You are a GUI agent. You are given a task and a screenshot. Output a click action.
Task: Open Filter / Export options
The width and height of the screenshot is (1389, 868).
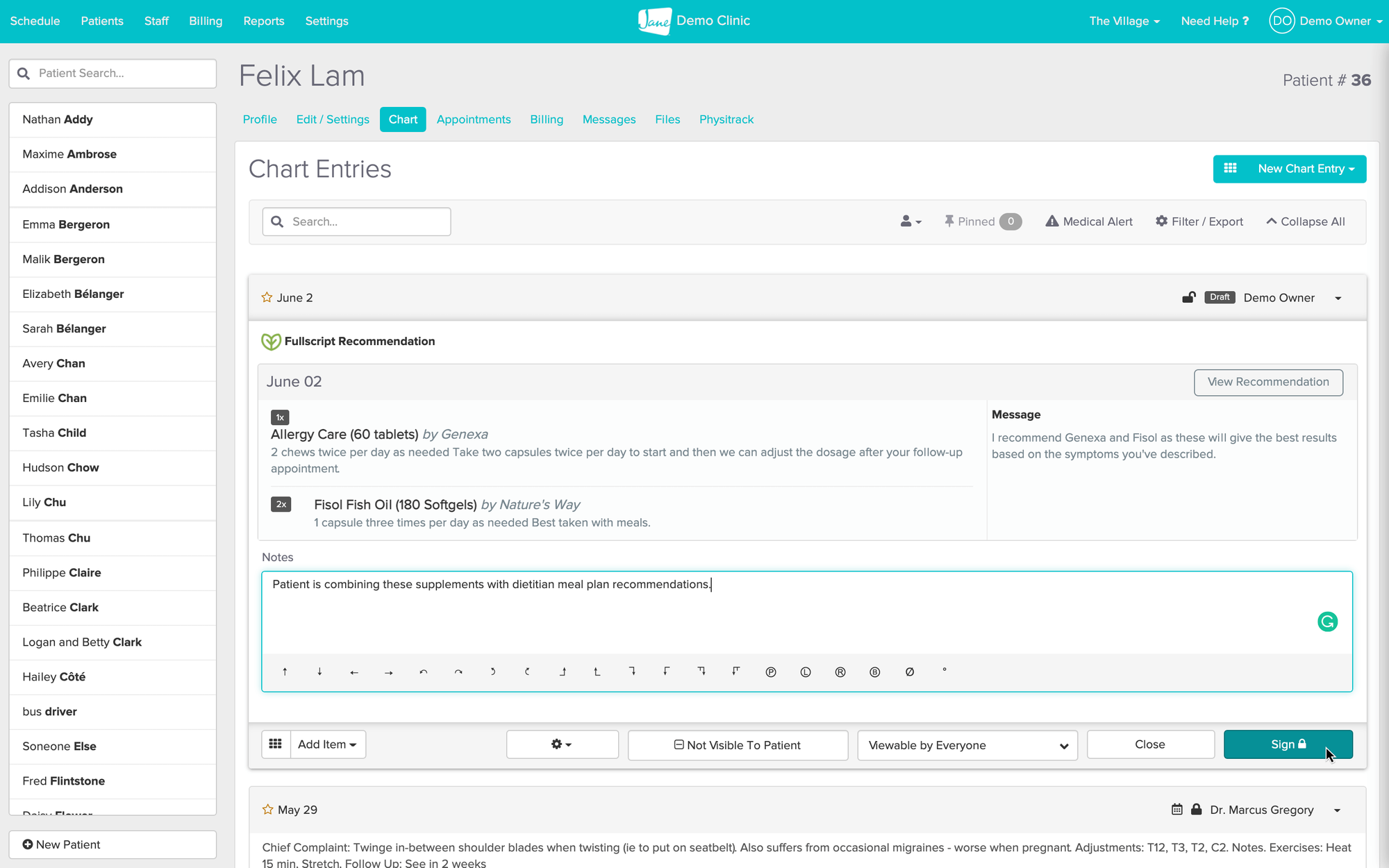click(x=1199, y=222)
